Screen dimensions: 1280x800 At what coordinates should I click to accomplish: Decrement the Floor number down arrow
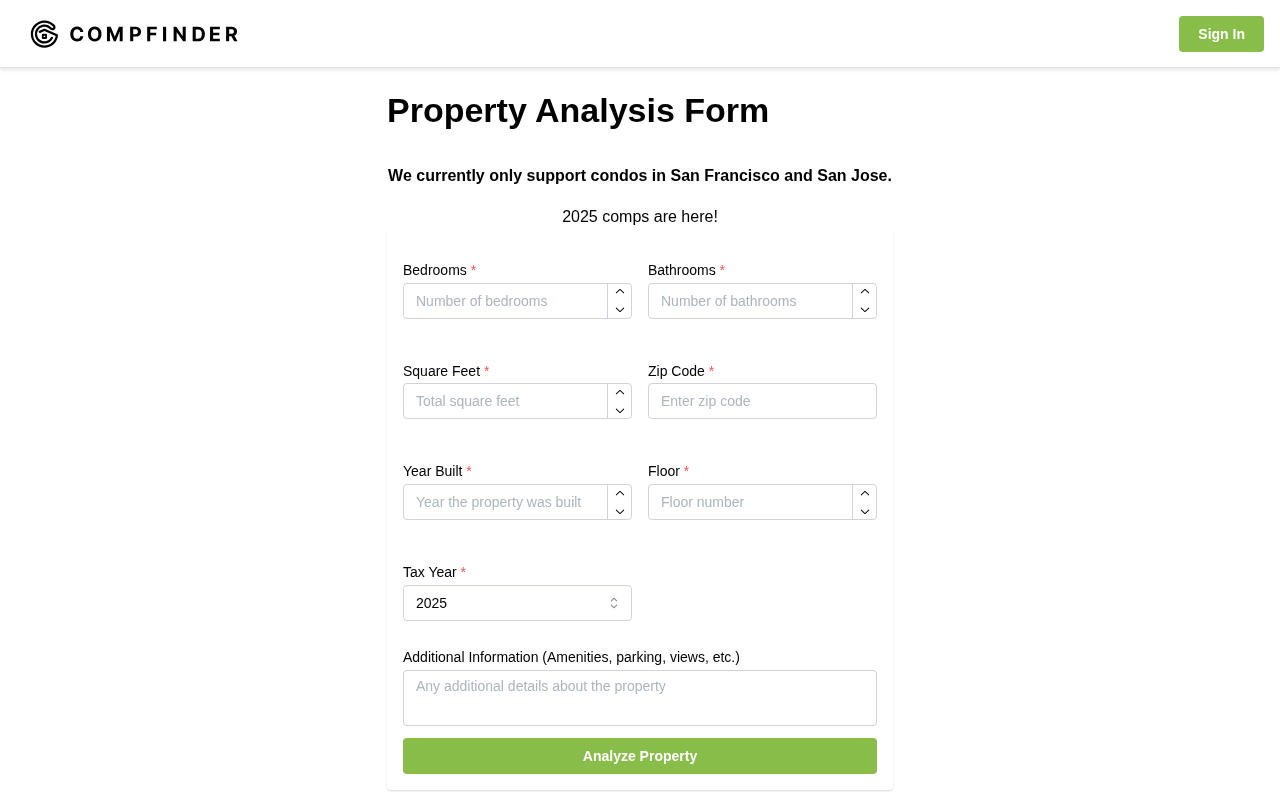coord(865,511)
